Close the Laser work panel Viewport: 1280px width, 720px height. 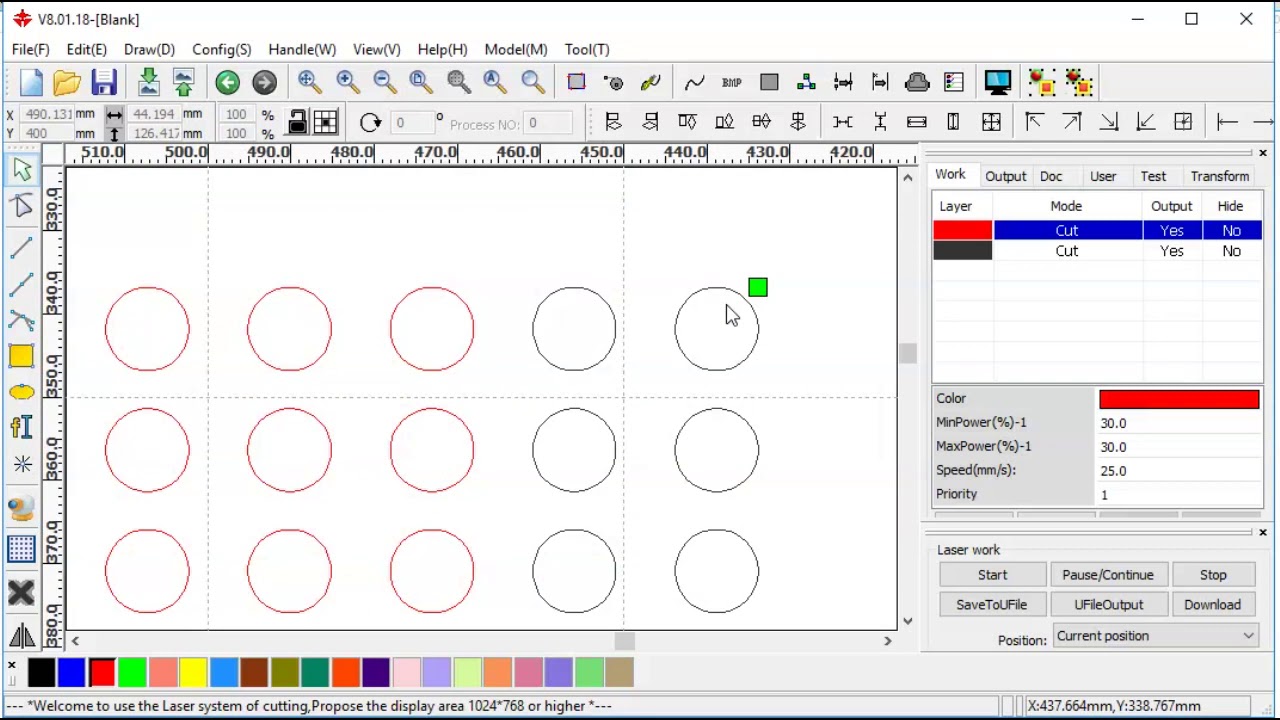point(1262,532)
